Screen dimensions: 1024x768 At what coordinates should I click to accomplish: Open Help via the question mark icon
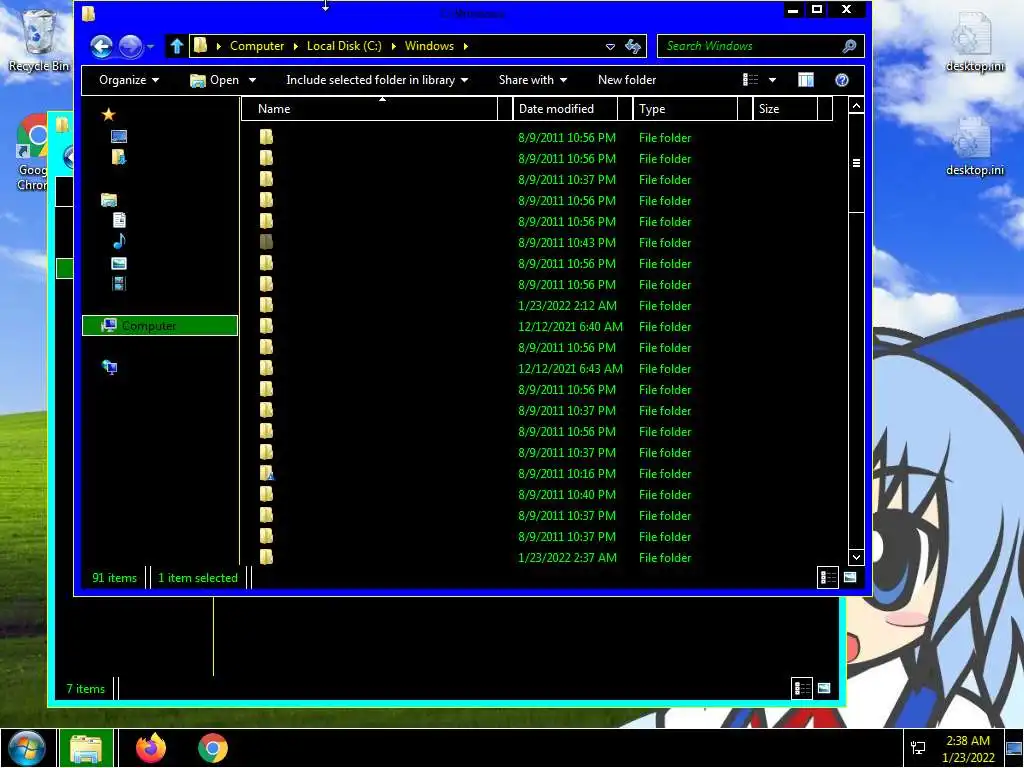coord(842,80)
